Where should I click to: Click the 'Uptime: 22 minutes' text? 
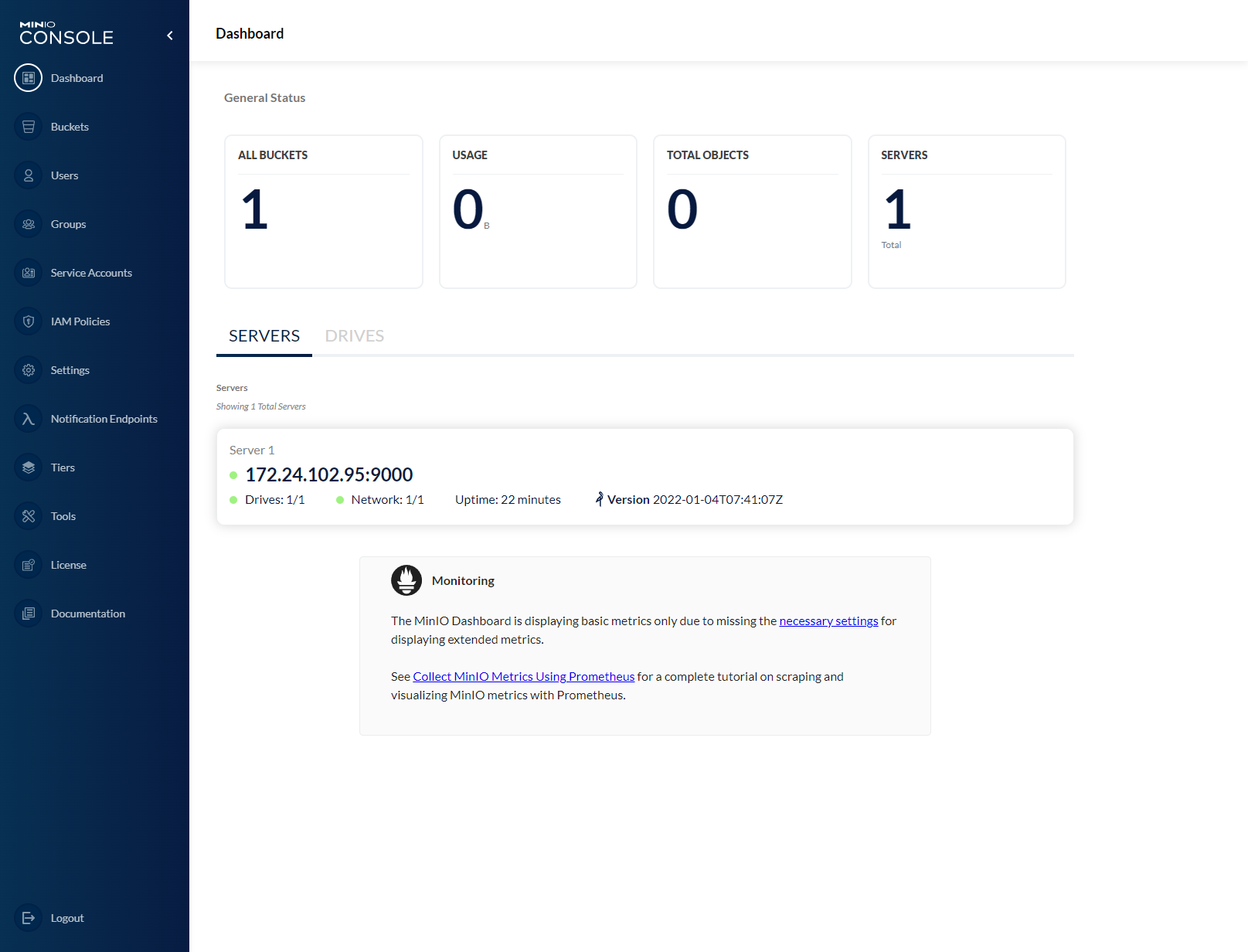508,500
